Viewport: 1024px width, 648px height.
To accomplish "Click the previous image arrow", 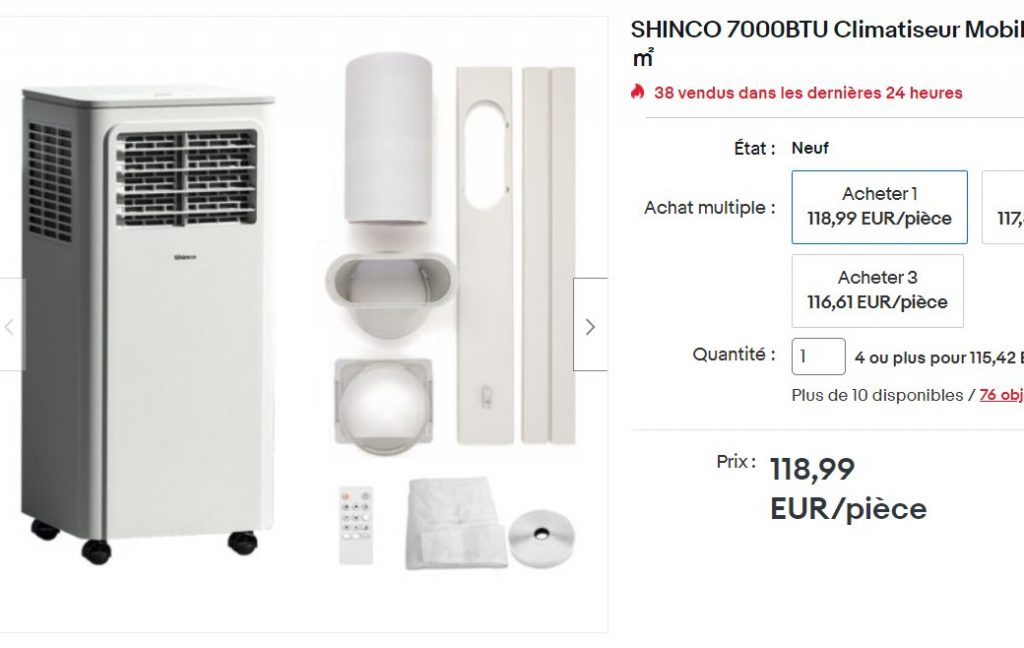I will [10, 326].
